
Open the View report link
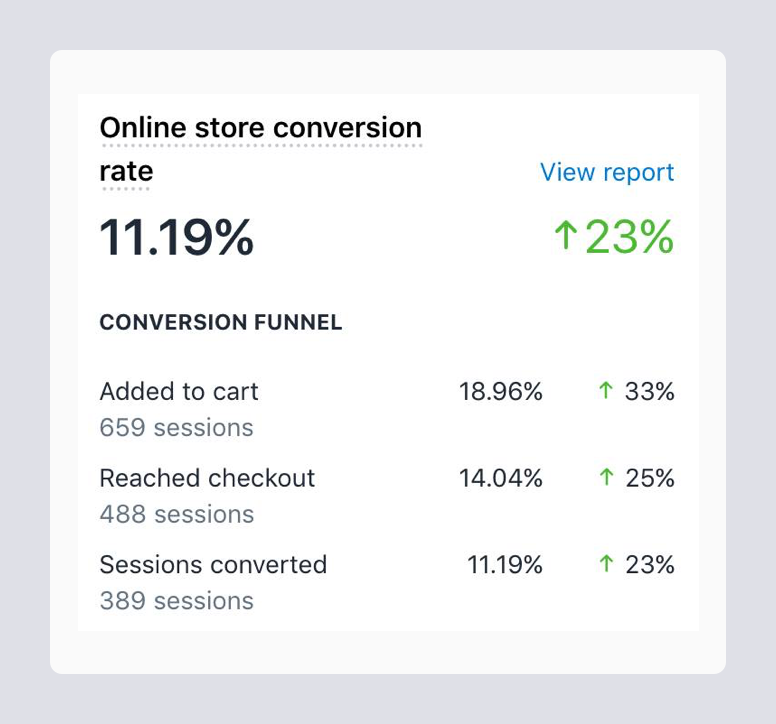(606, 172)
